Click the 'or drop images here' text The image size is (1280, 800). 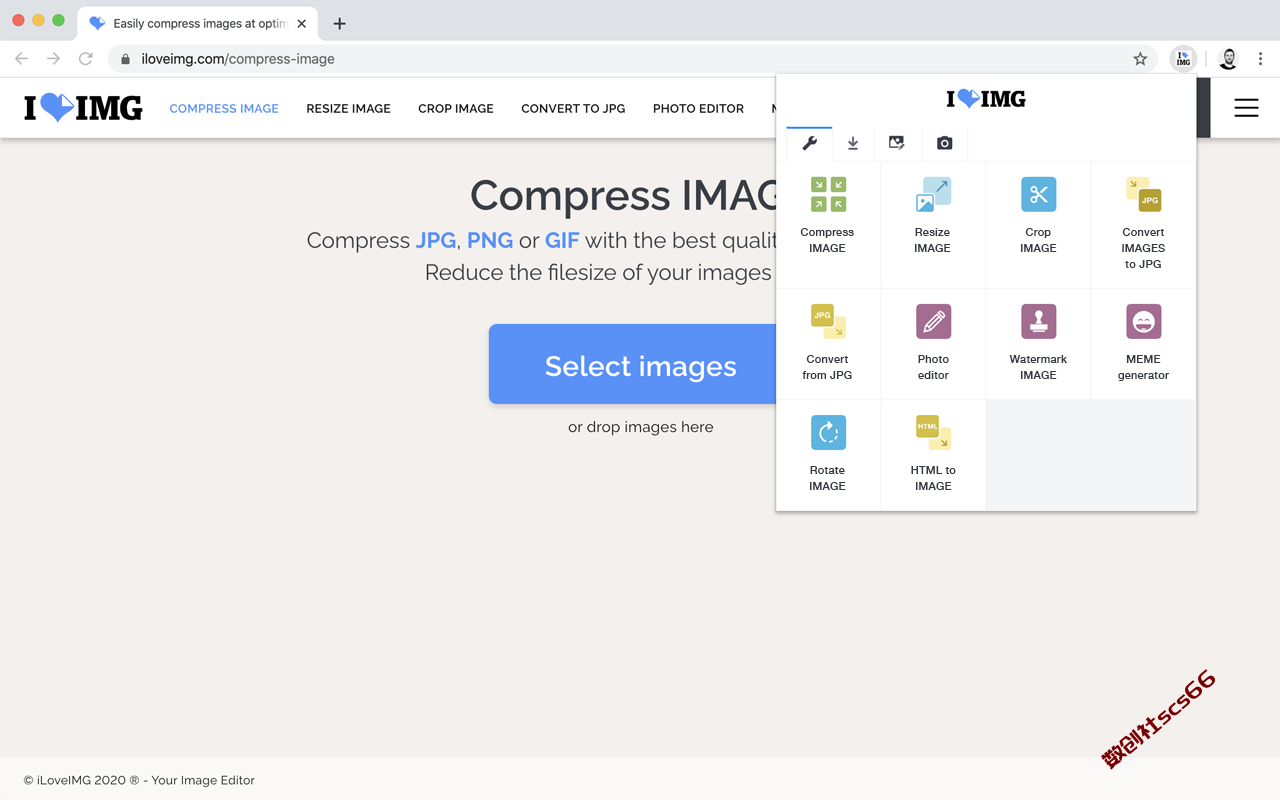click(x=641, y=427)
